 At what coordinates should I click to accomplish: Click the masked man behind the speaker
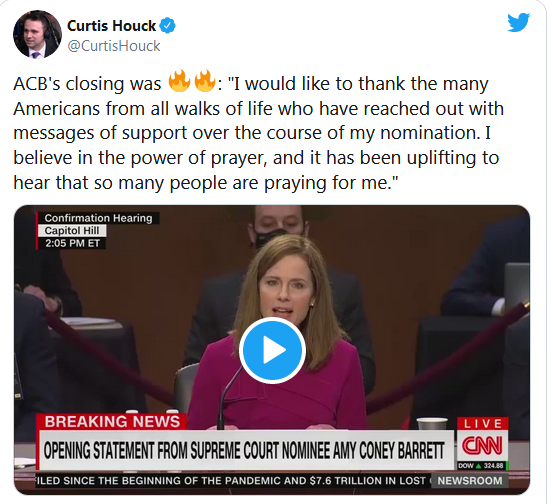(x=277, y=227)
